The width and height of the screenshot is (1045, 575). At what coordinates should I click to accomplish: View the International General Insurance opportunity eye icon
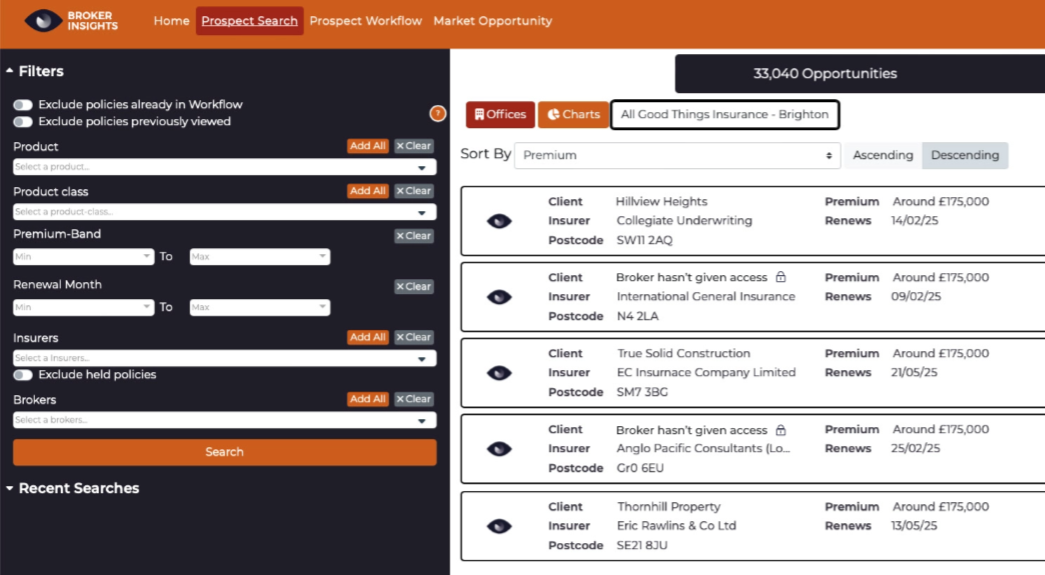(499, 297)
